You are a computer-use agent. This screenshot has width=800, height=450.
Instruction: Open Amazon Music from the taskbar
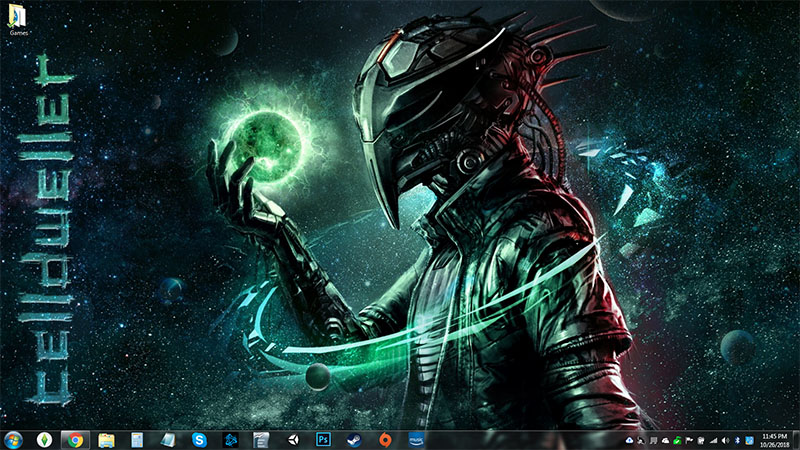click(x=416, y=440)
